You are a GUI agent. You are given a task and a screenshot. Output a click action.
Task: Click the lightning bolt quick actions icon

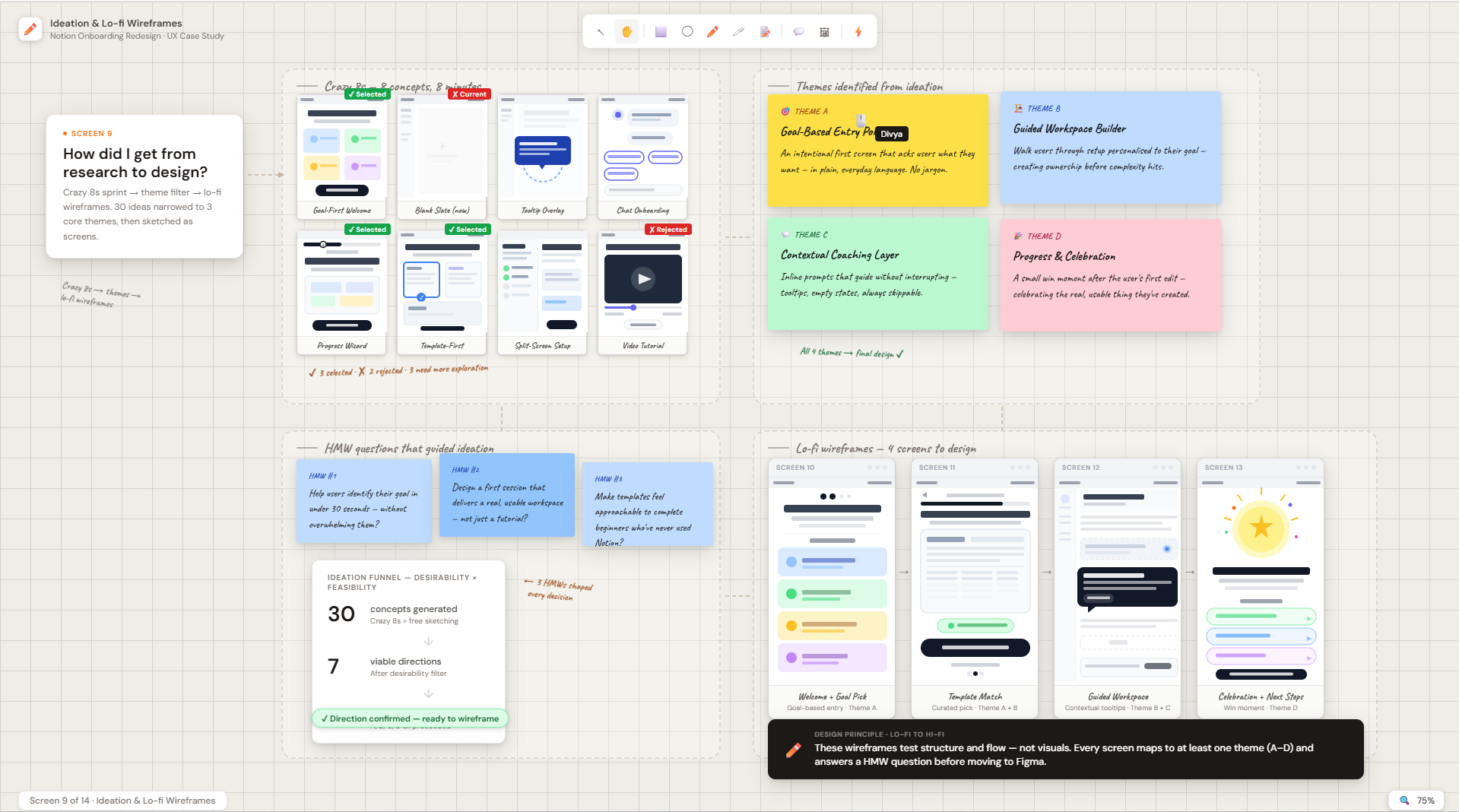(858, 32)
